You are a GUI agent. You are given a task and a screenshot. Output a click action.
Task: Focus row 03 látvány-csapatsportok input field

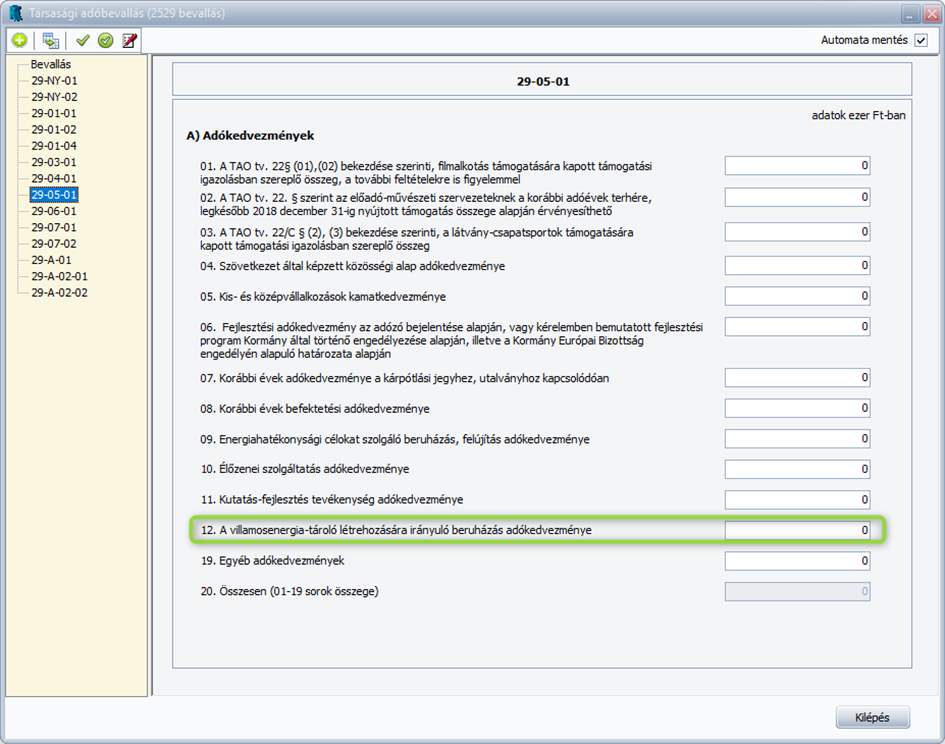click(797, 232)
